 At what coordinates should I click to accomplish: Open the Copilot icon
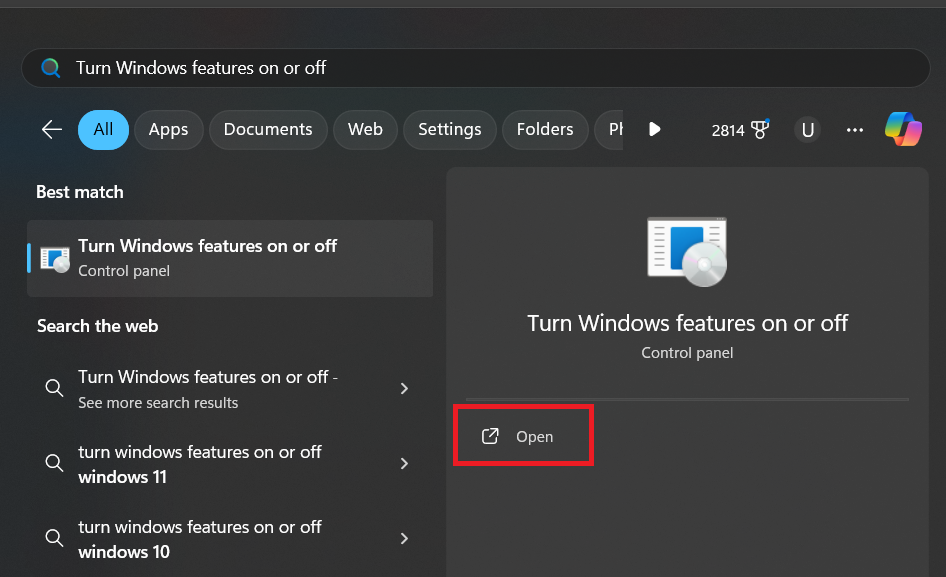point(903,130)
